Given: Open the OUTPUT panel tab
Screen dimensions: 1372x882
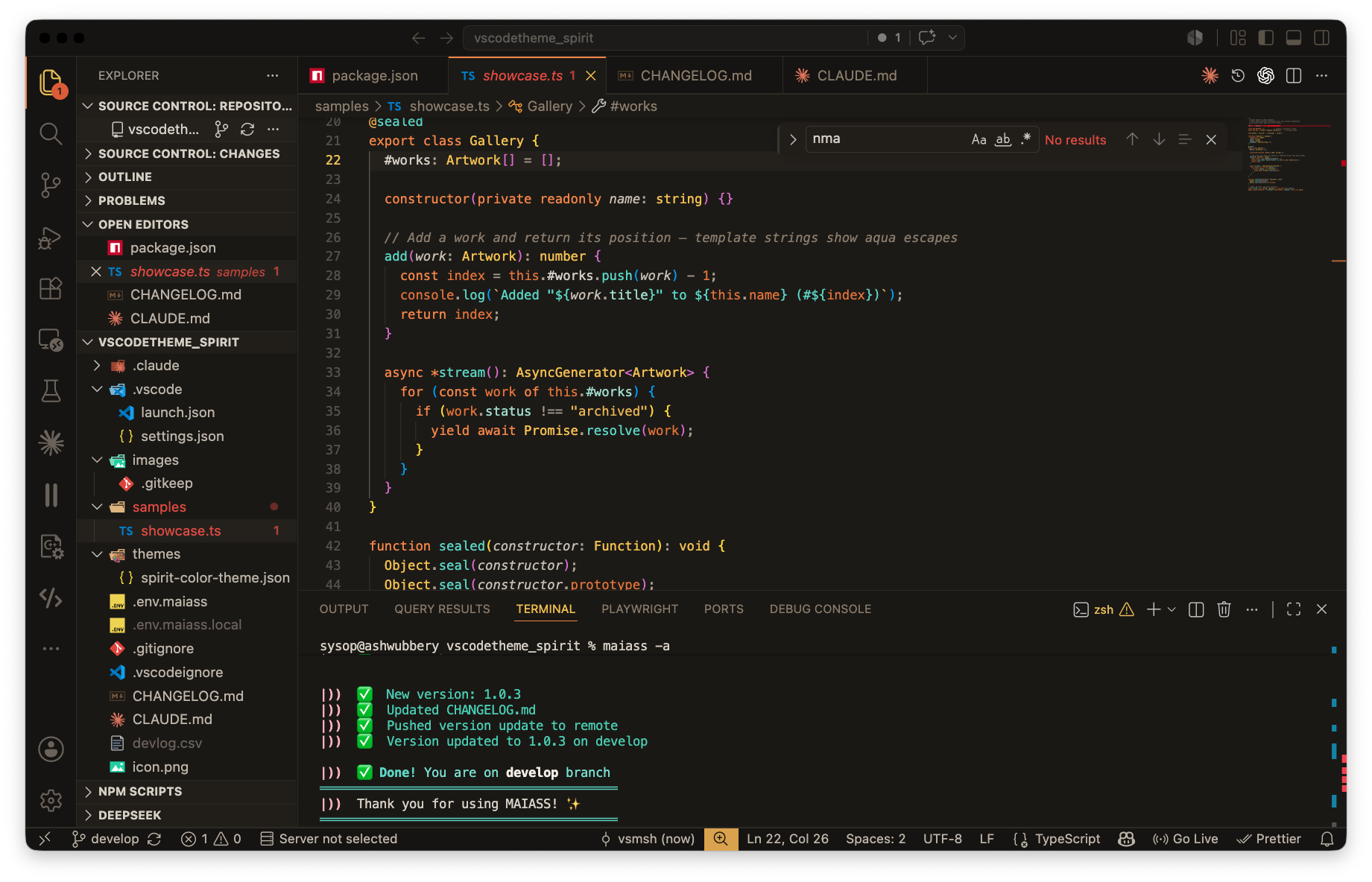Looking at the screenshot, I should tap(344, 609).
